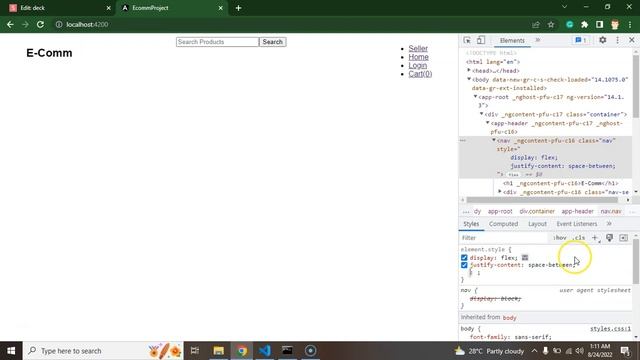The height and width of the screenshot is (360, 640).
Task: Open the Login link
Action: click(418, 65)
